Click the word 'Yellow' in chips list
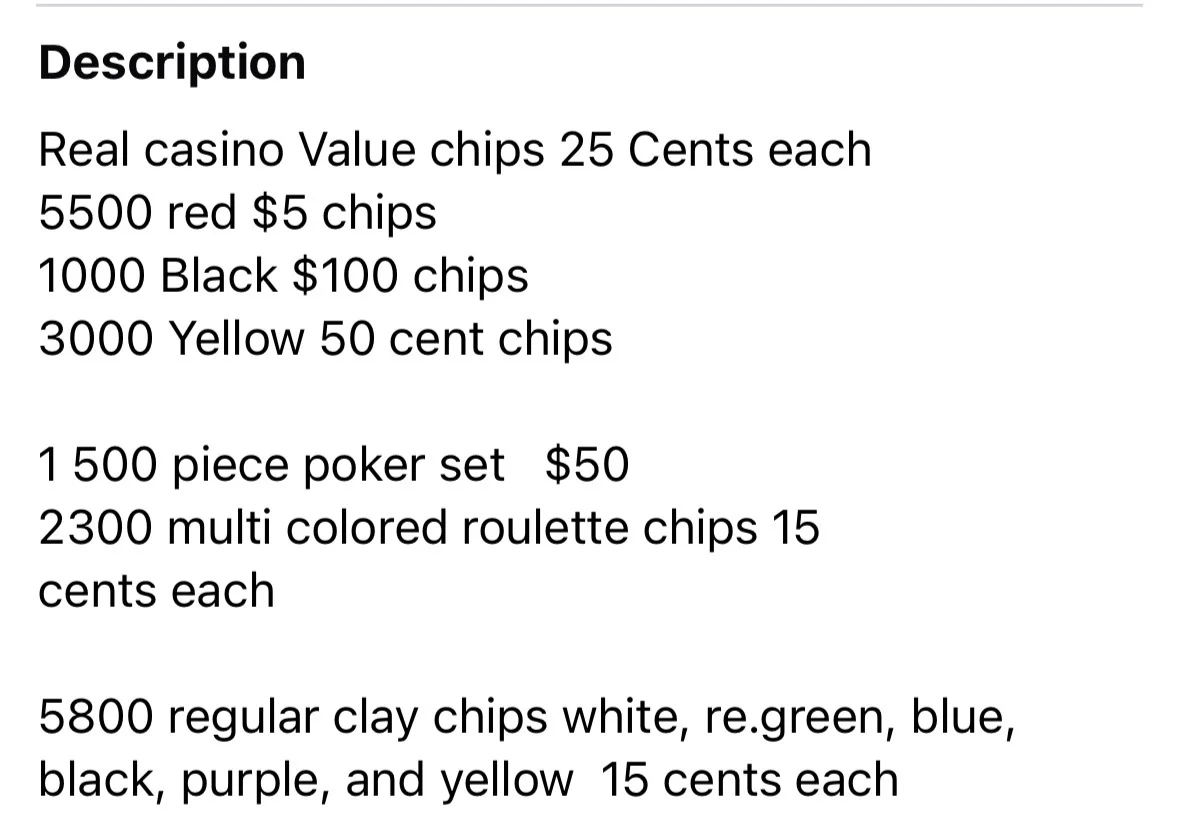This screenshot has width=1179, height=831. 236,339
